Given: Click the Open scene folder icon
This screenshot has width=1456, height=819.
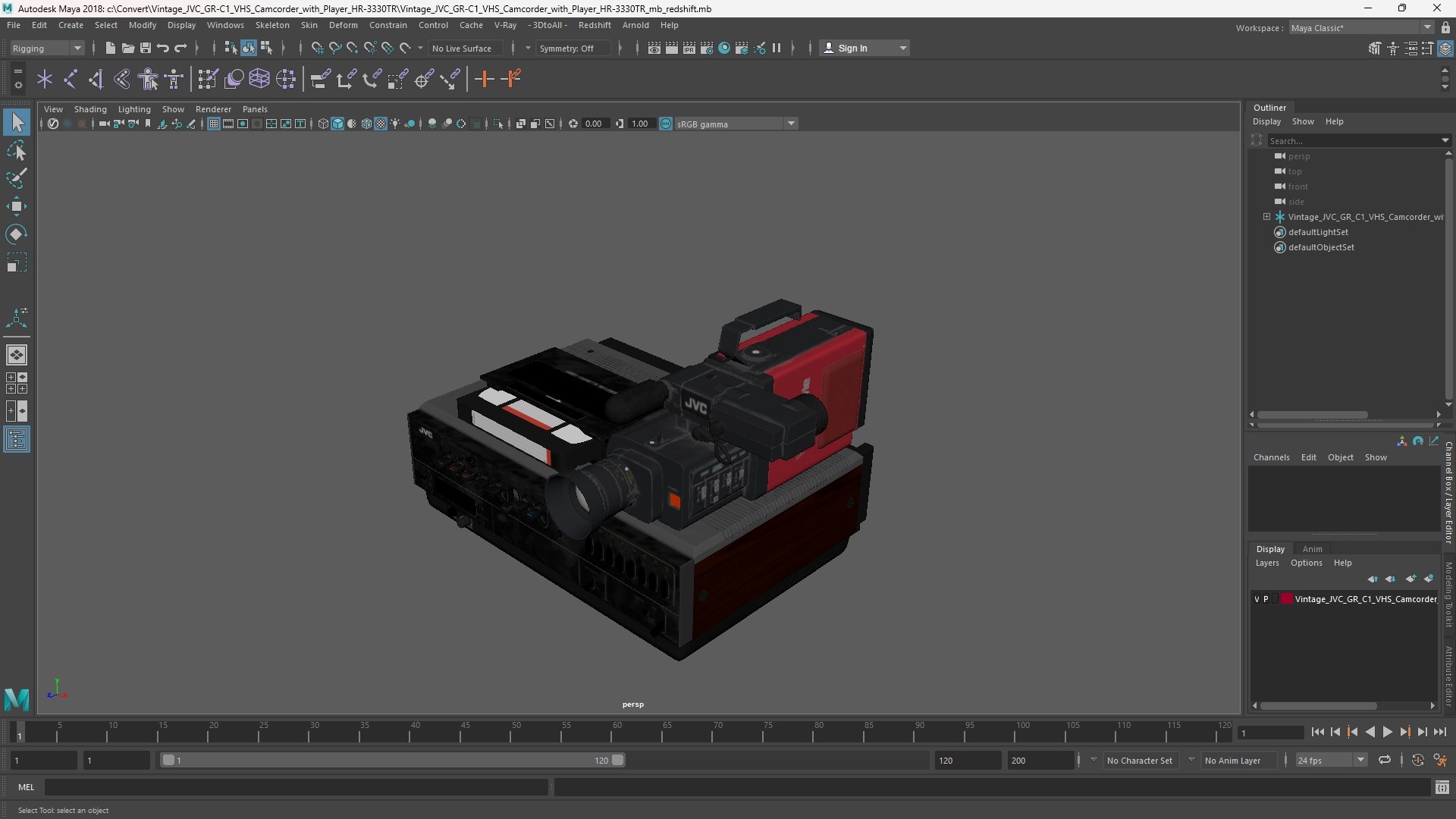Looking at the screenshot, I should point(128,48).
